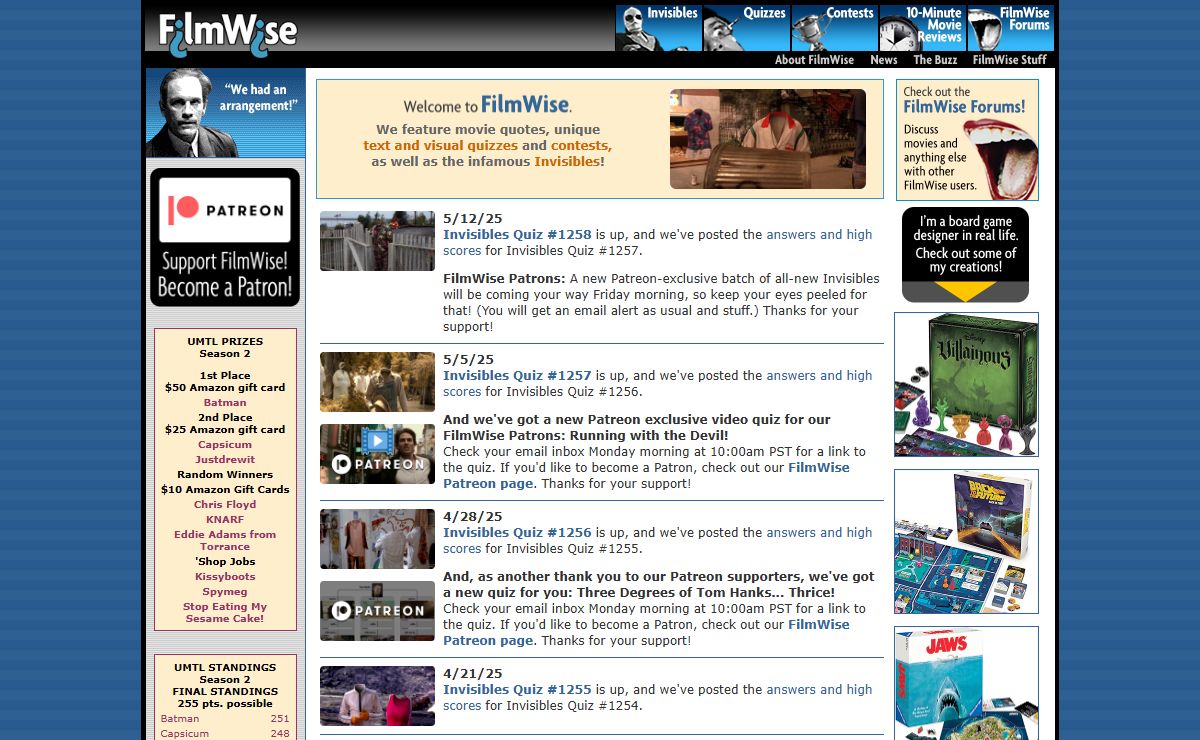
Task: Click thumbnail for the 5/12/25 Invisibles quiz
Action: pyautogui.click(x=377, y=241)
